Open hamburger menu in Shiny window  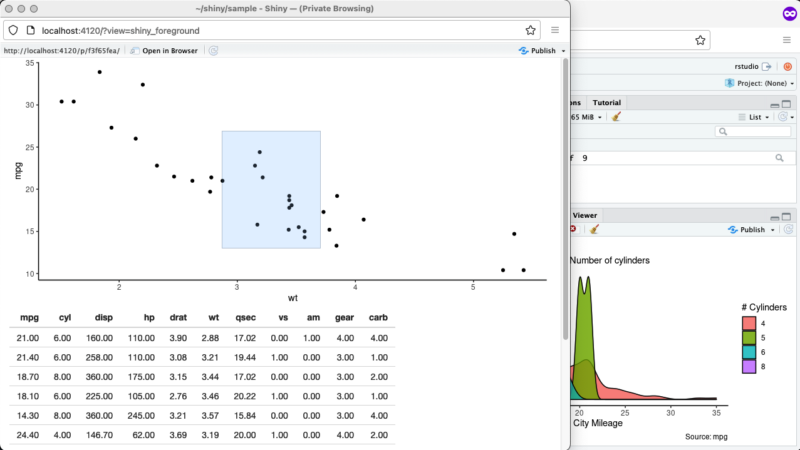tap(555, 30)
